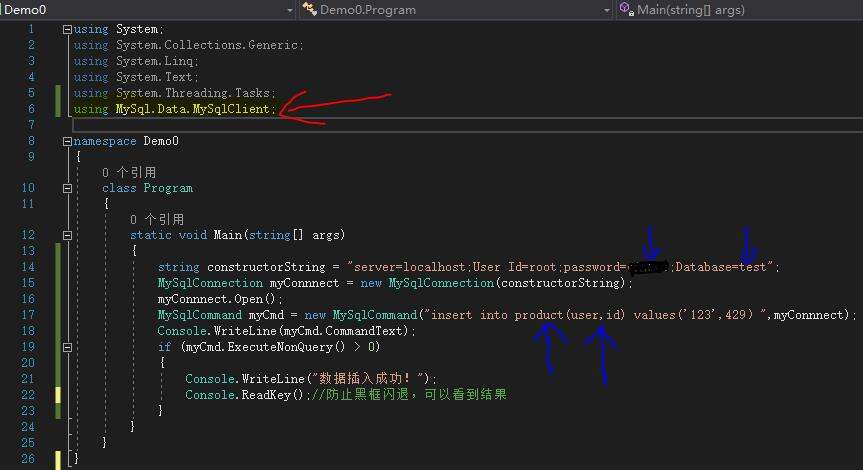Click 'server=localhost' in connection string
Screen dimensions: 863x470
pos(409,267)
